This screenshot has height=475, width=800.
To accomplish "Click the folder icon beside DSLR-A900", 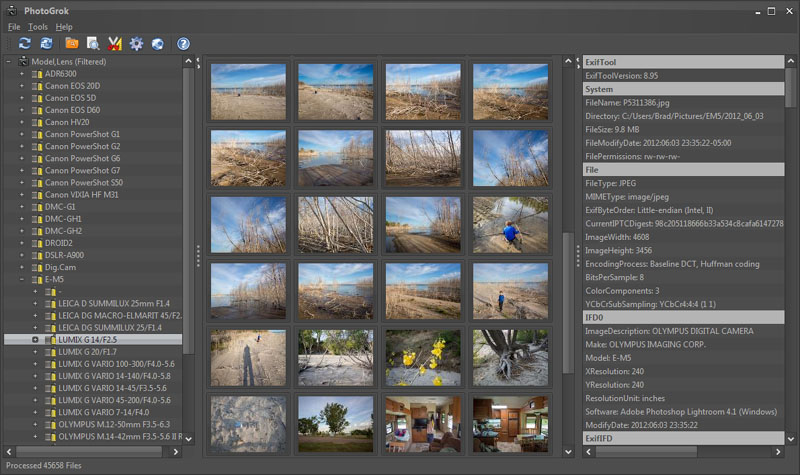I will (37, 256).
